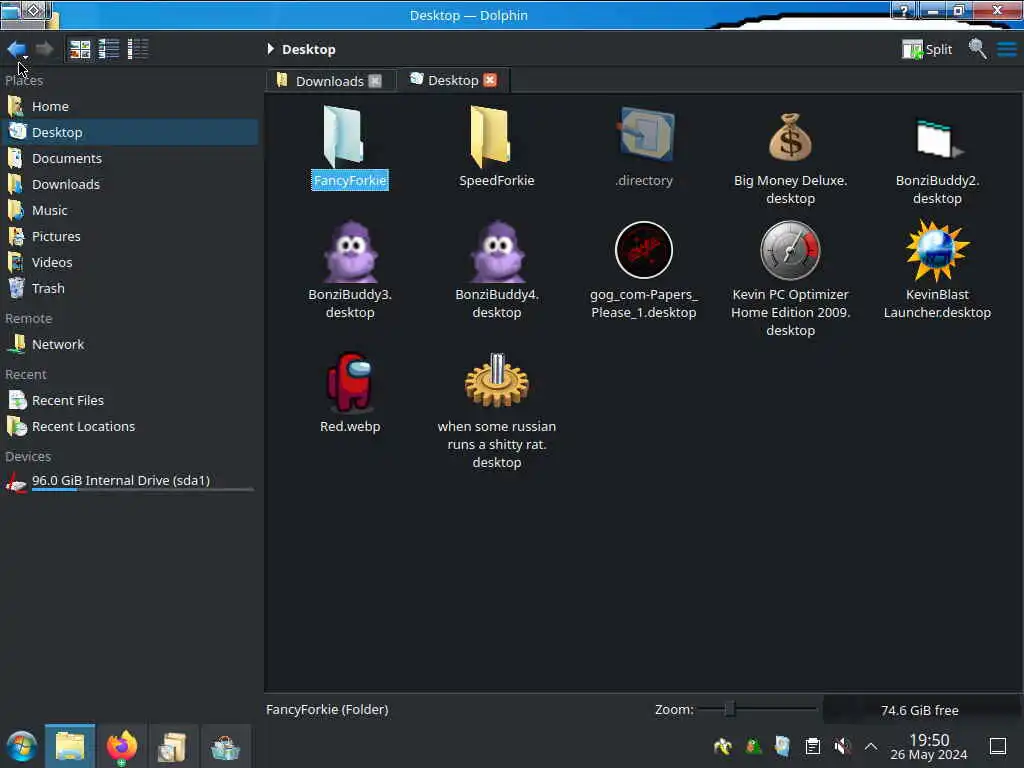Click the muted volume tray icon

click(x=842, y=746)
